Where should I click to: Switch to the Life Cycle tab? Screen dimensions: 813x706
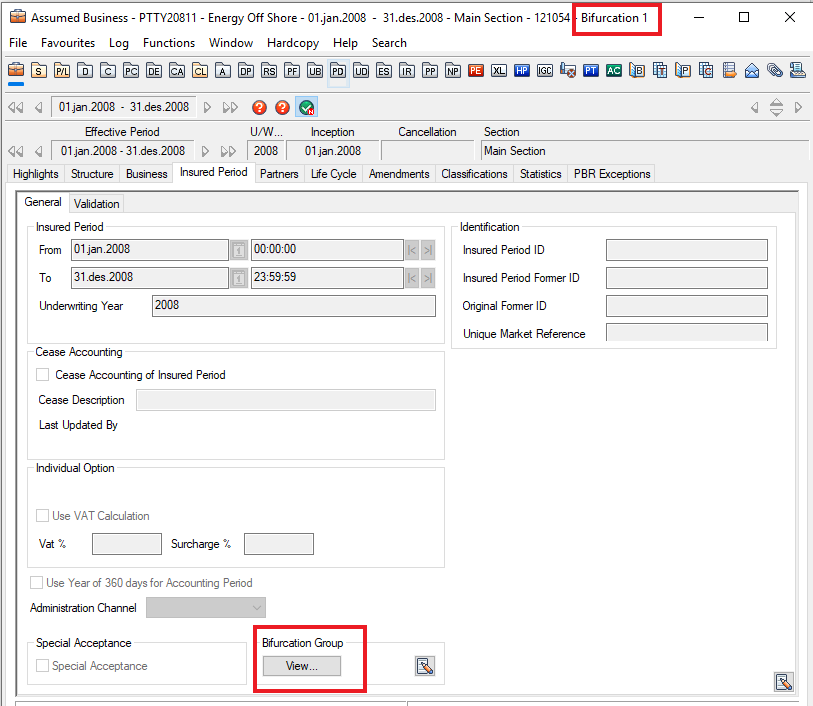(333, 174)
